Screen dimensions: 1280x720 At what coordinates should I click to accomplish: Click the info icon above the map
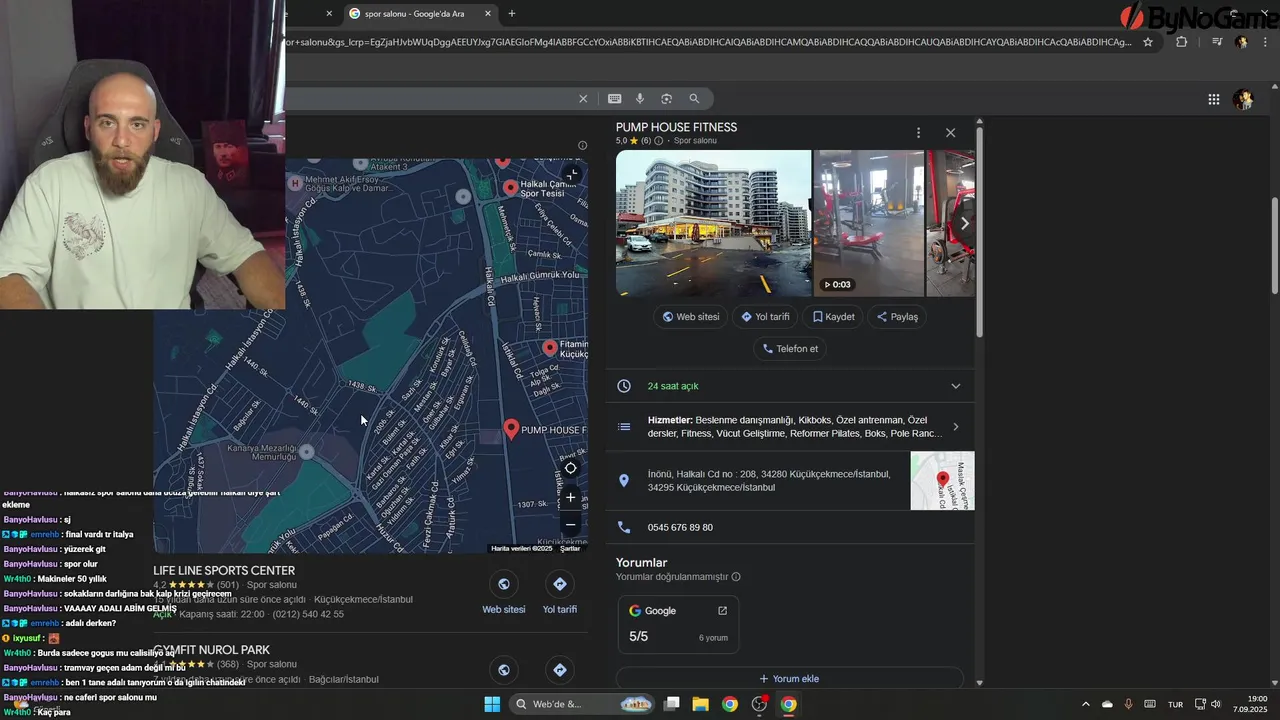coord(582,145)
